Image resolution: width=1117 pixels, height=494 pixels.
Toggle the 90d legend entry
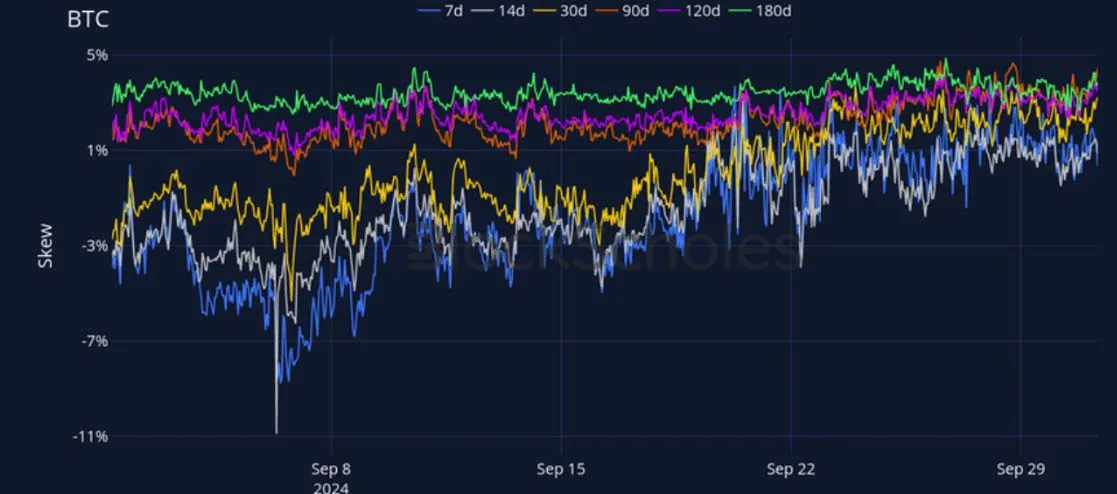point(624,11)
